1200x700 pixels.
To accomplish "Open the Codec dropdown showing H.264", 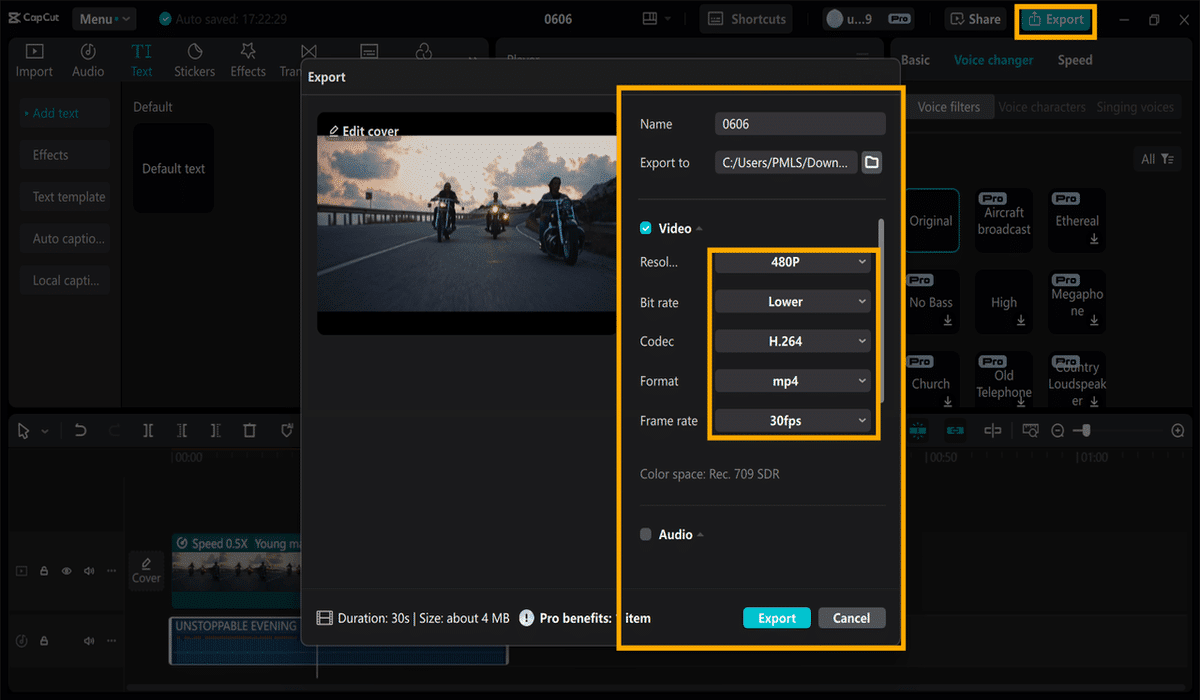I will pos(792,341).
